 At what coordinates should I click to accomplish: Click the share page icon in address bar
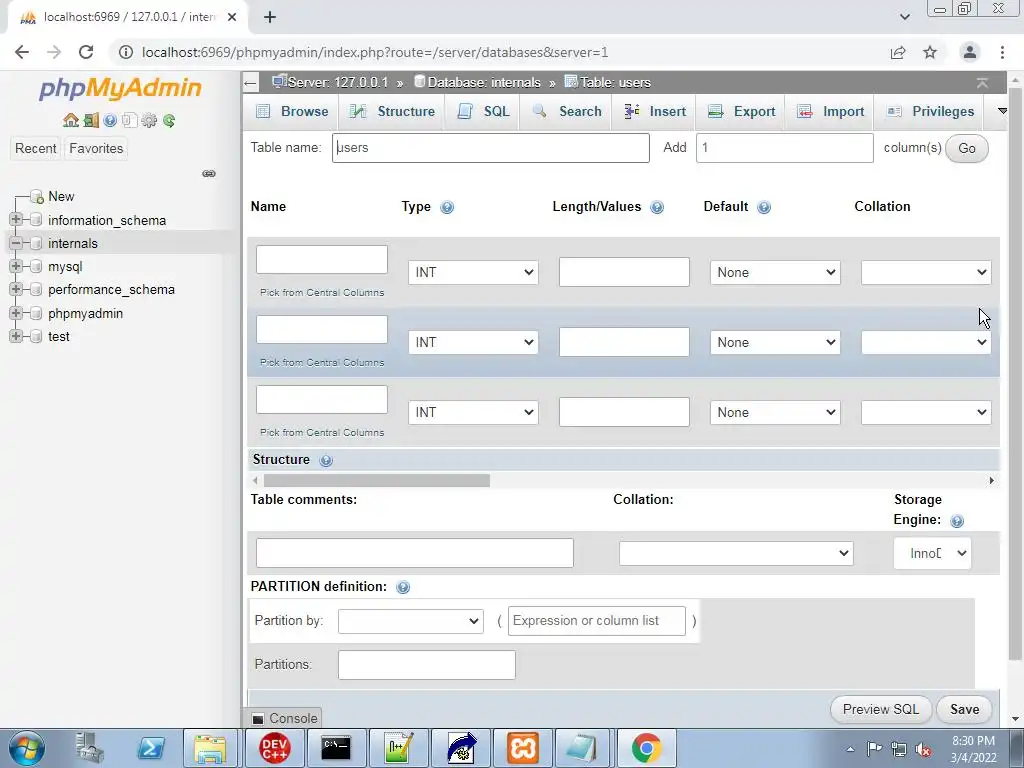[898, 52]
